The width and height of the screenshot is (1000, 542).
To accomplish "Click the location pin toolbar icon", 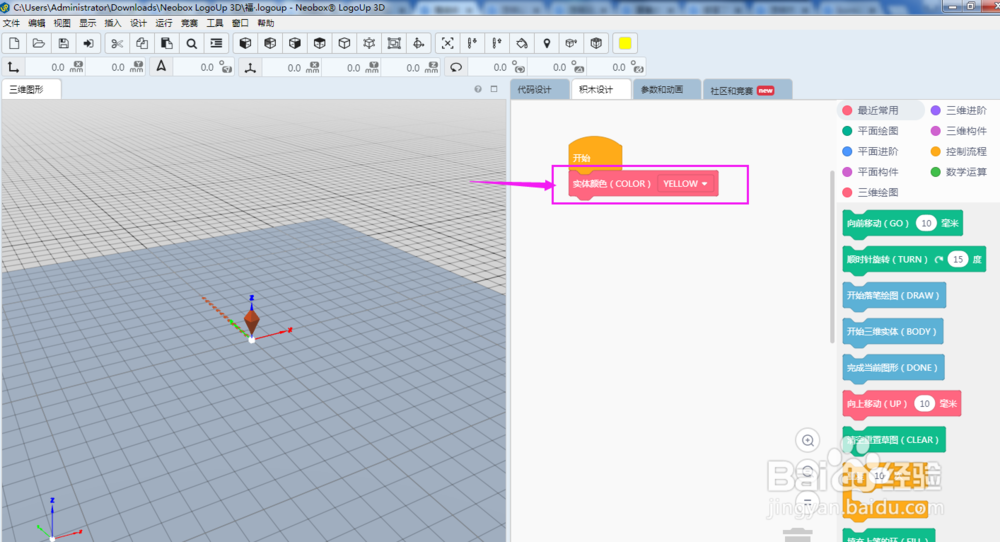I will pos(547,43).
